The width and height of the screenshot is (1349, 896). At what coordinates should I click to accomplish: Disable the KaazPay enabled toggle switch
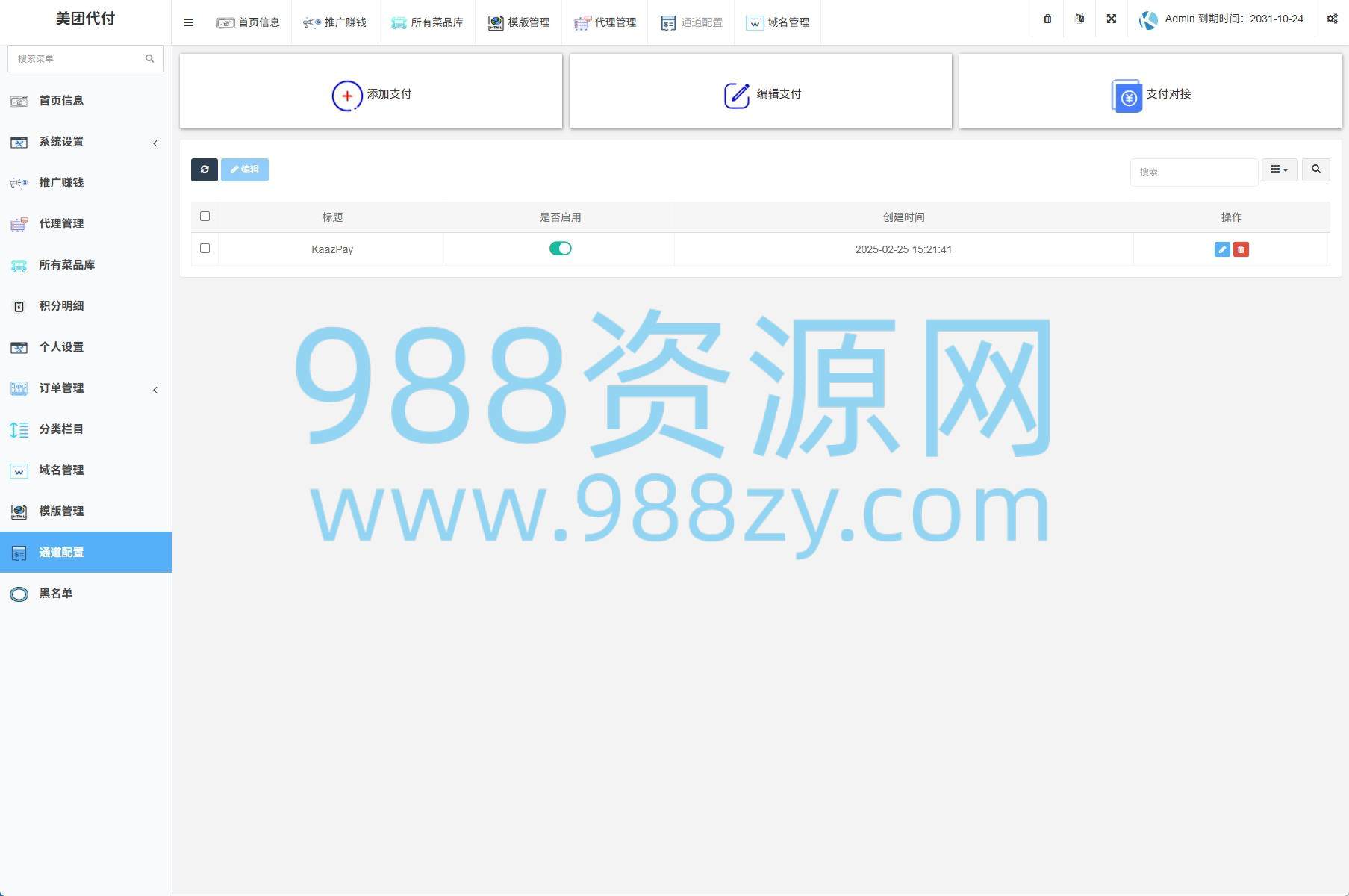(x=560, y=249)
